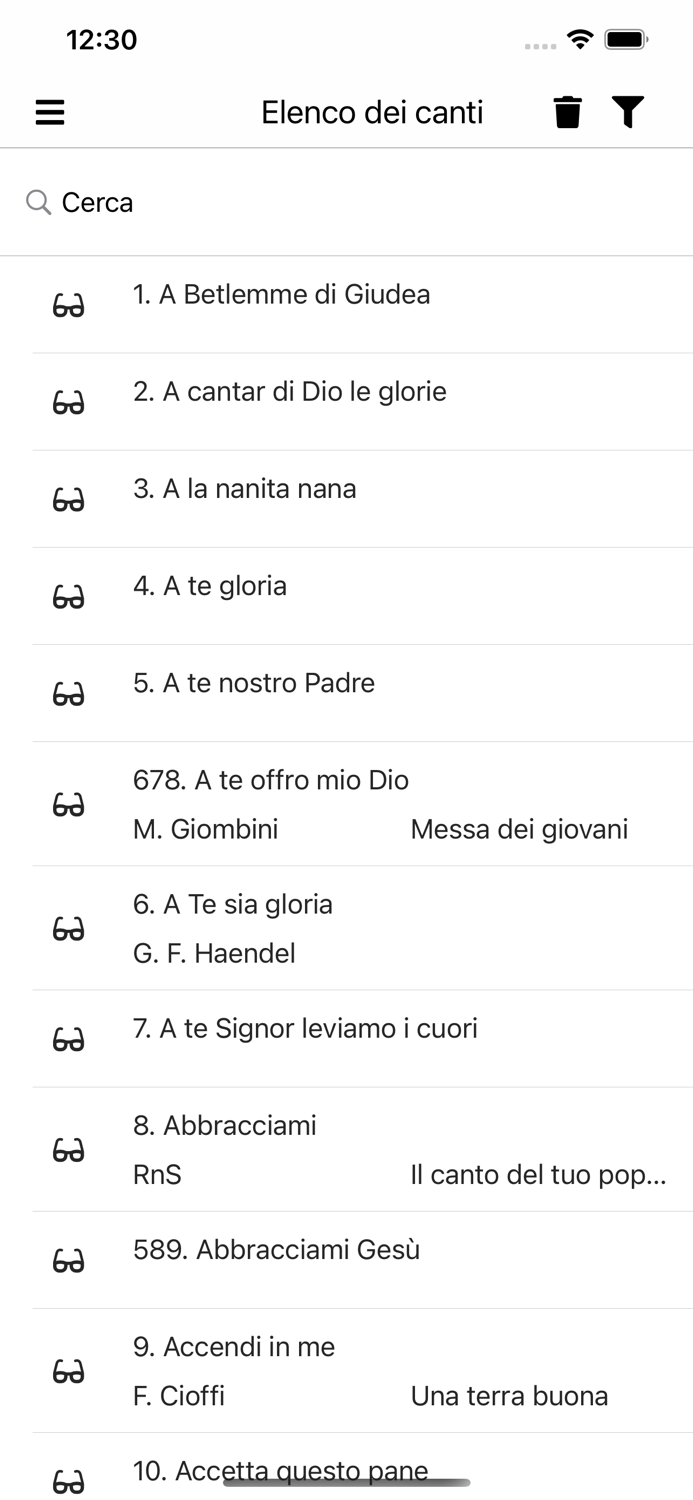Image resolution: width=693 pixels, height=1500 pixels.
Task: Open the hamburger navigation menu
Action: pyautogui.click(x=48, y=112)
